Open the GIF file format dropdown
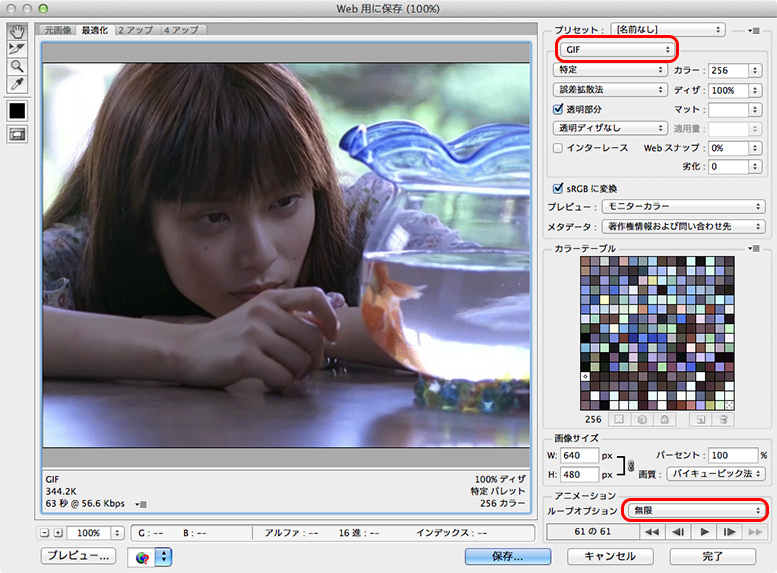777x573 pixels. point(616,50)
